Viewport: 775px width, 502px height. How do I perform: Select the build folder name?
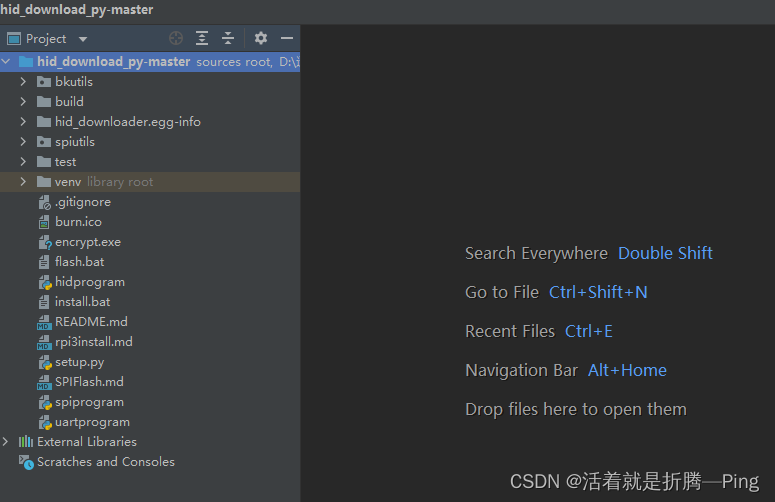[69, 101]
